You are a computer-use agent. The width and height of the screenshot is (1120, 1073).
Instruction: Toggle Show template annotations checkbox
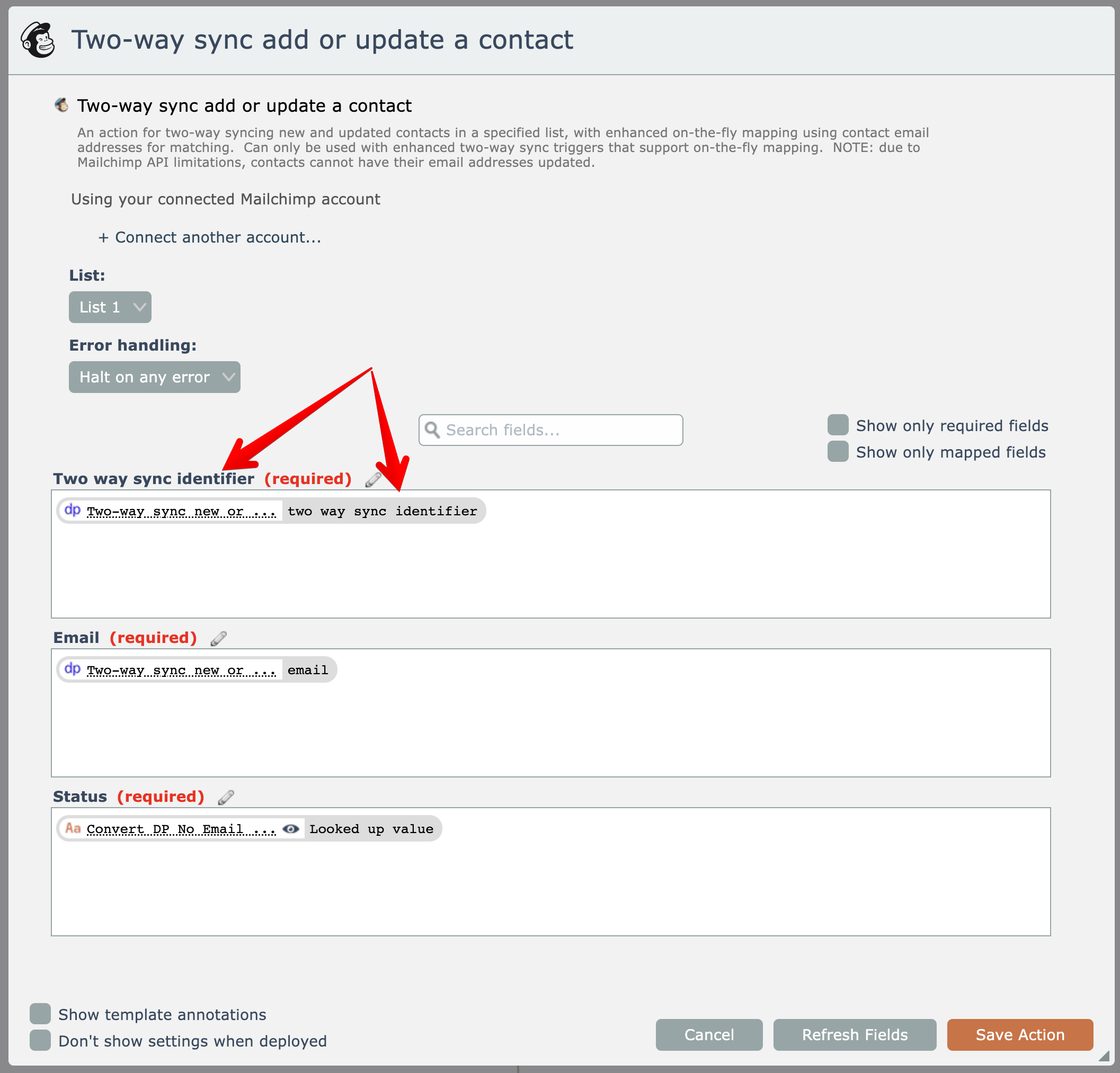tap(41, 1014)
